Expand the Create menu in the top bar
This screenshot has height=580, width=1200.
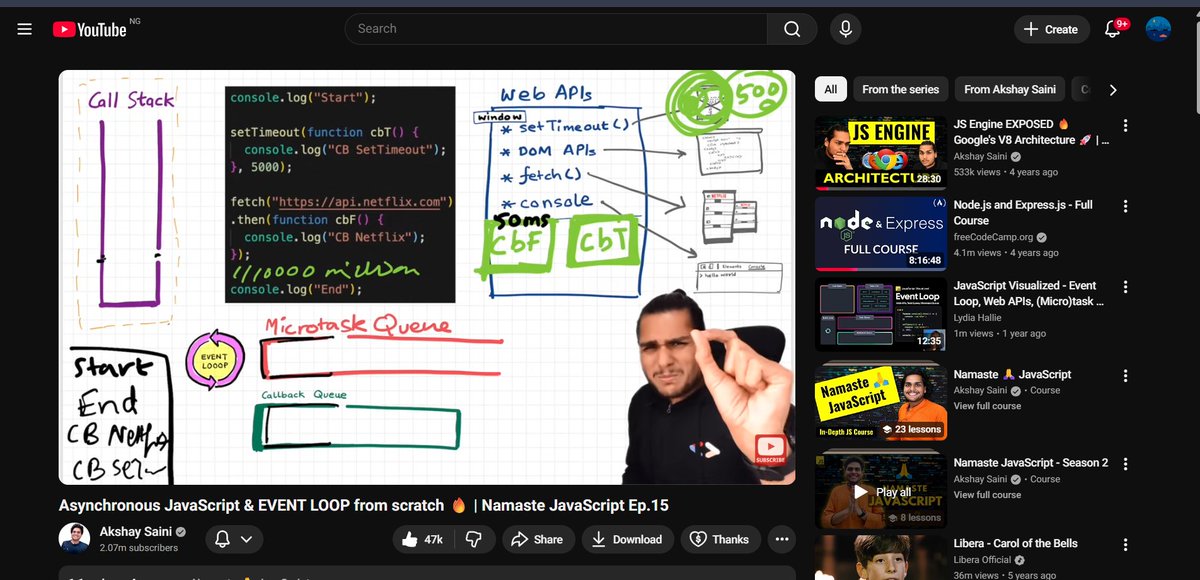1051,29
